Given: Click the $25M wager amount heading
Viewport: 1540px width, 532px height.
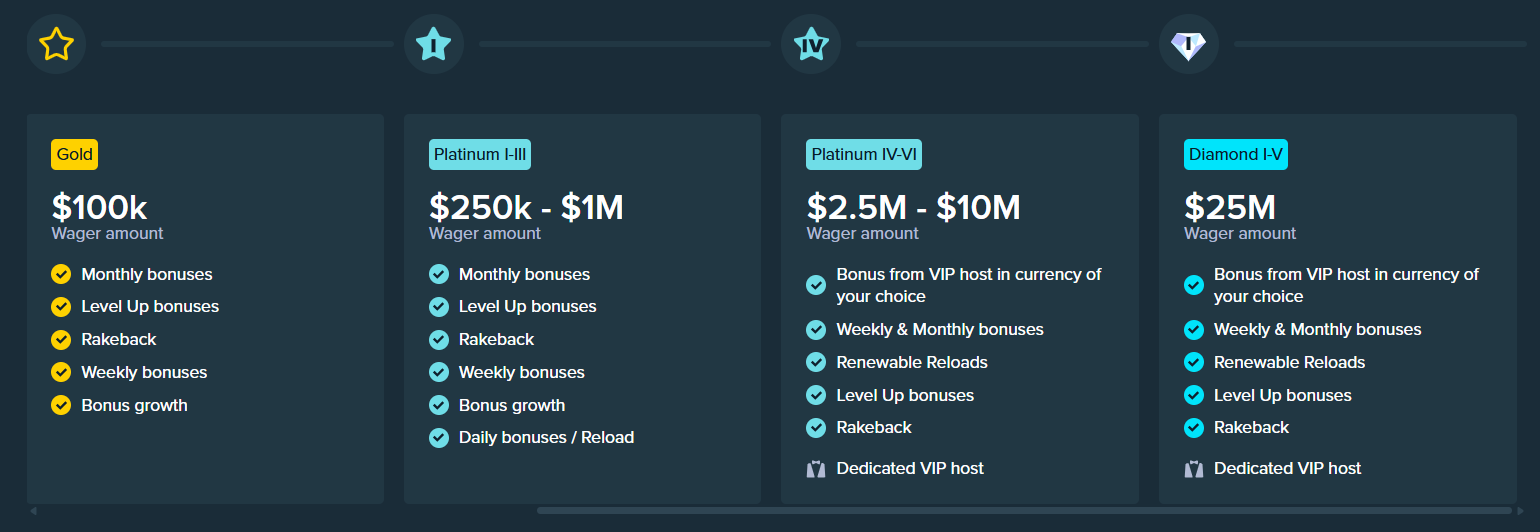Looking at the screenshot, I should tap(1230, 207).
